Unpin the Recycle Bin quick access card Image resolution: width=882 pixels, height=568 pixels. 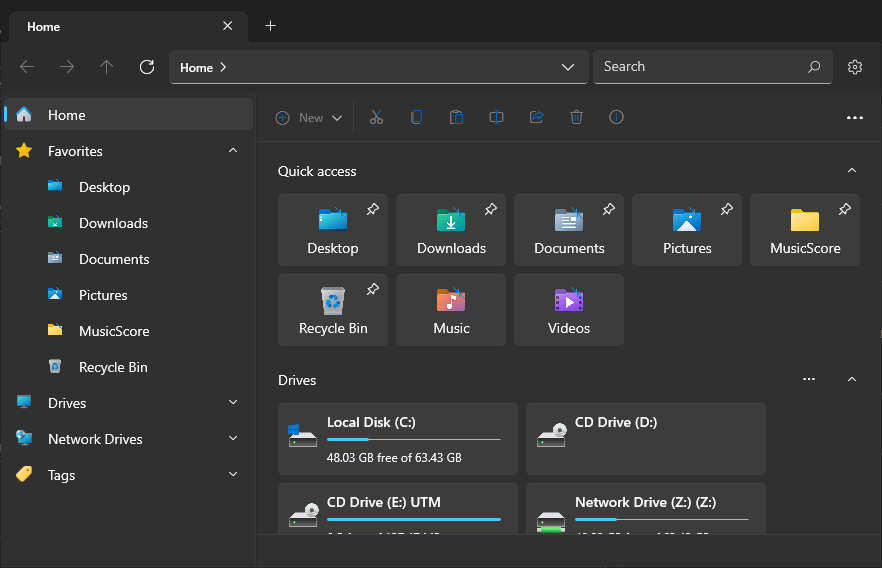[x=373, y=289]
